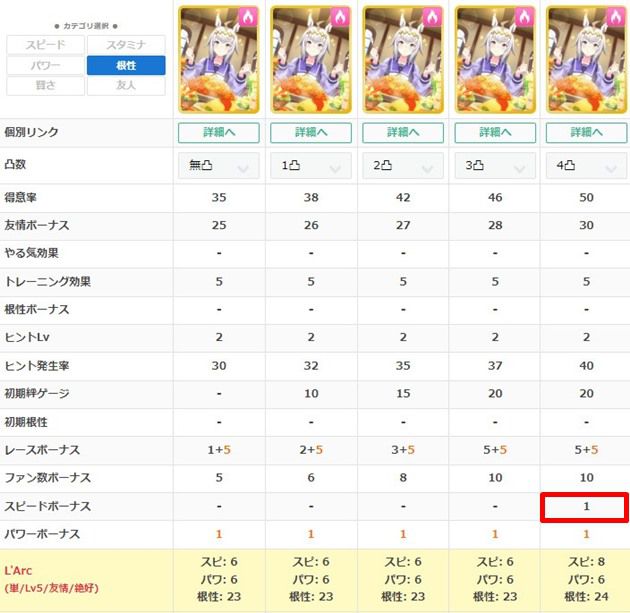630x613 pixels.
Task: Select the 友人 category tab
Action: [126, 85]
